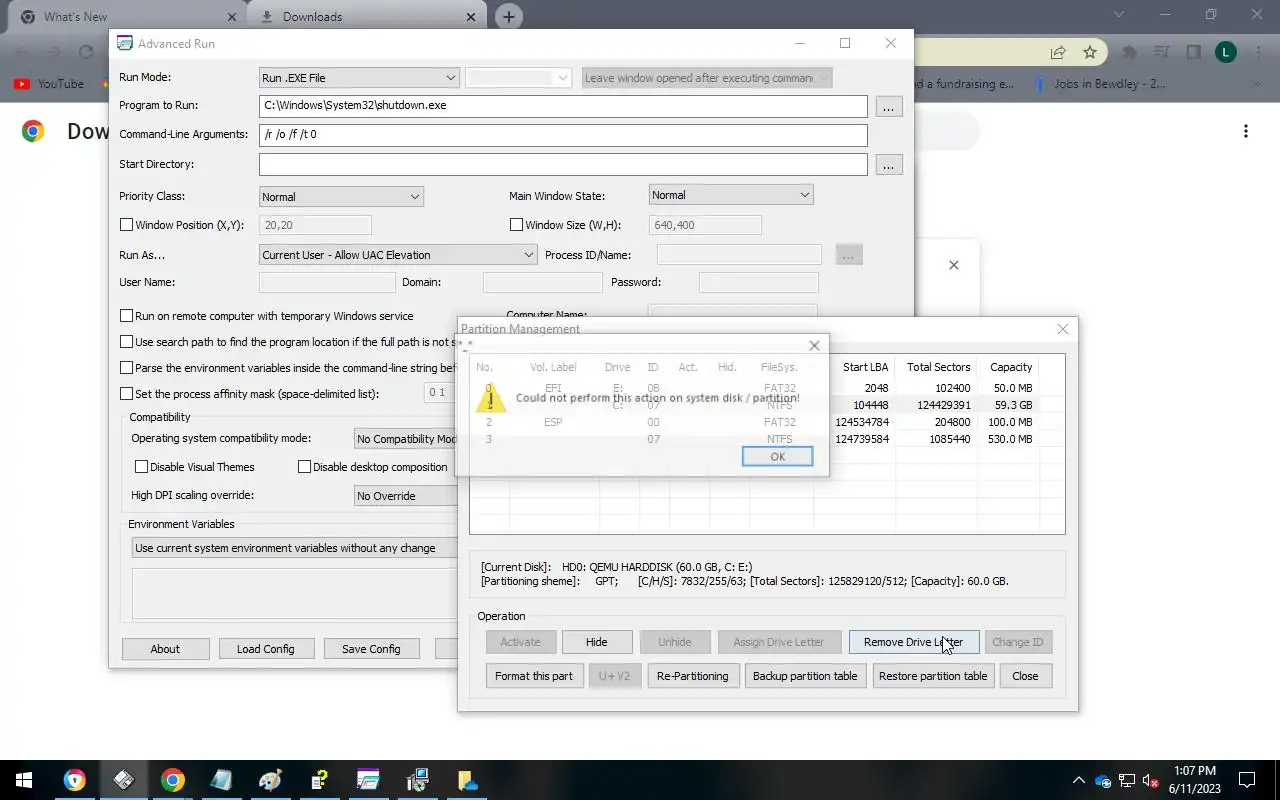The height and width of the screenshot is (800, 1280).
Task: Enable Window Size (W,H) checkbox
Action: [516, 225]
